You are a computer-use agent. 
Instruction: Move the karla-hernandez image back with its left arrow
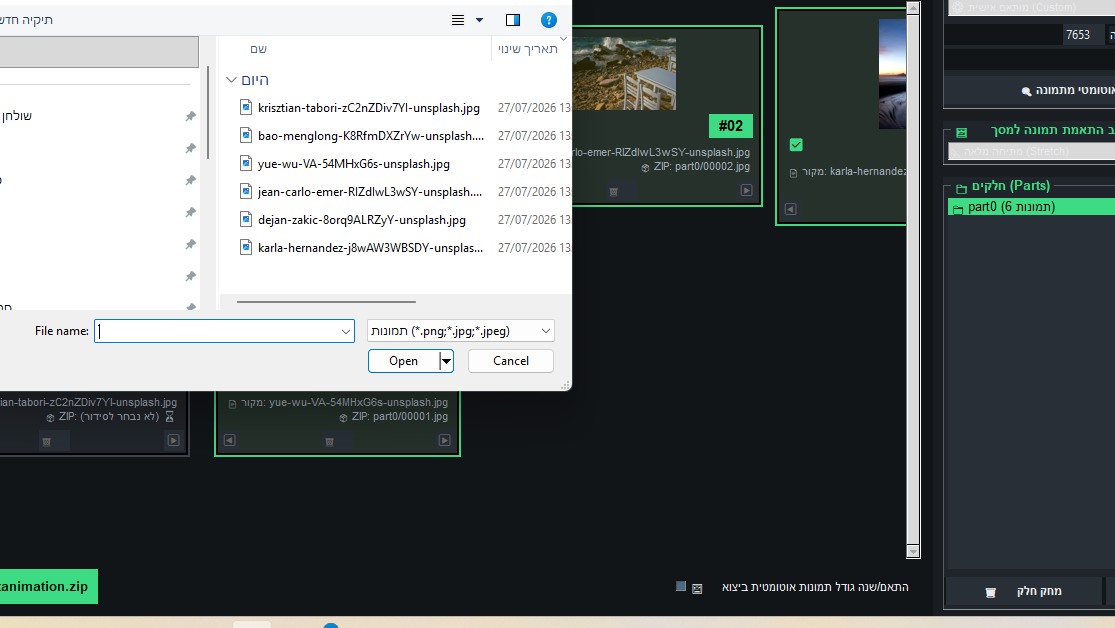click(x=790, y=208)
